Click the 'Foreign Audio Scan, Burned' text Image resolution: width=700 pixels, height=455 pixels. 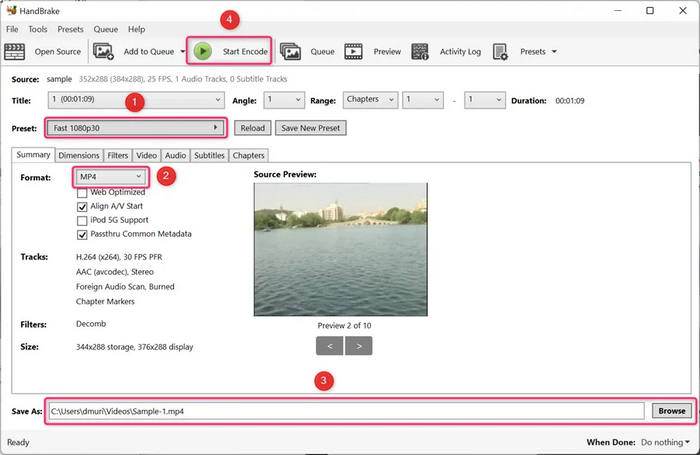125,287
